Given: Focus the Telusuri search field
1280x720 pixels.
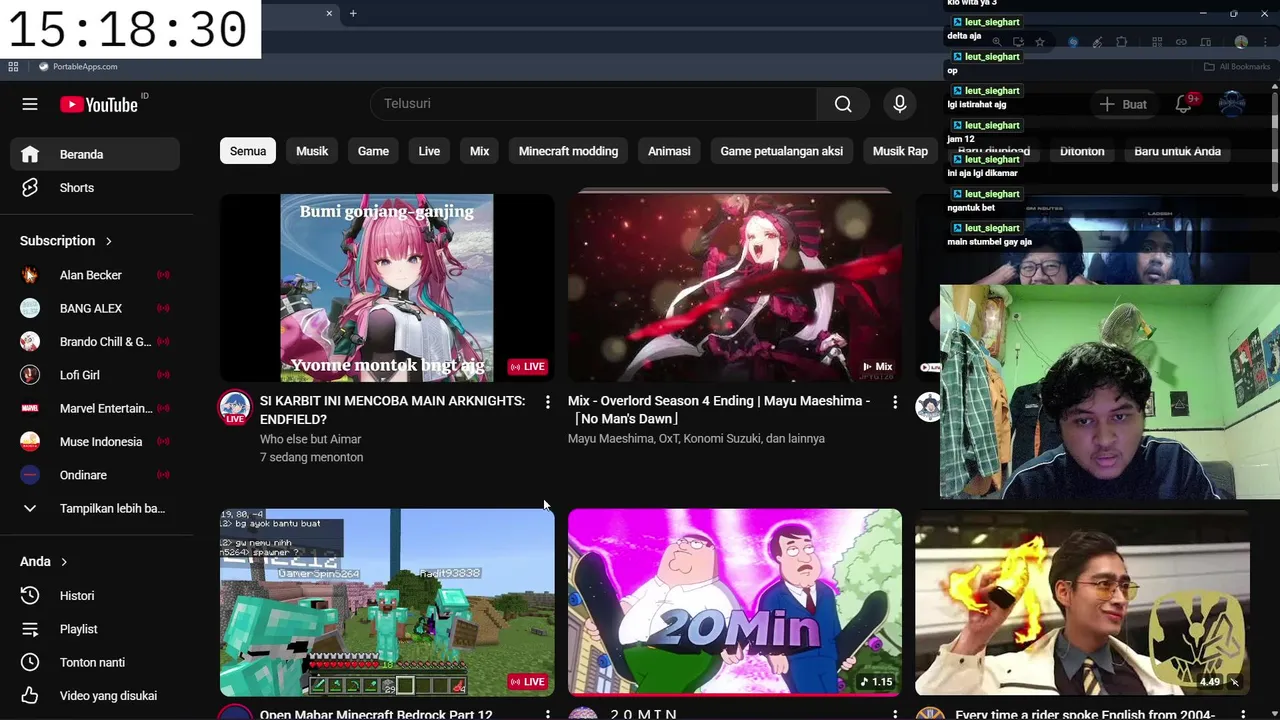Looking at the screenshot, I should click(x=593, y=104).
